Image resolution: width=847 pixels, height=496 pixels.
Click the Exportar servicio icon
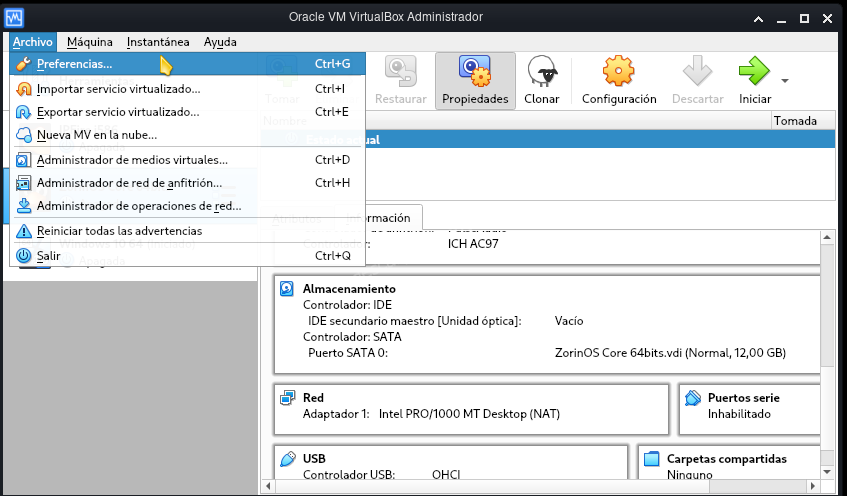23,112
